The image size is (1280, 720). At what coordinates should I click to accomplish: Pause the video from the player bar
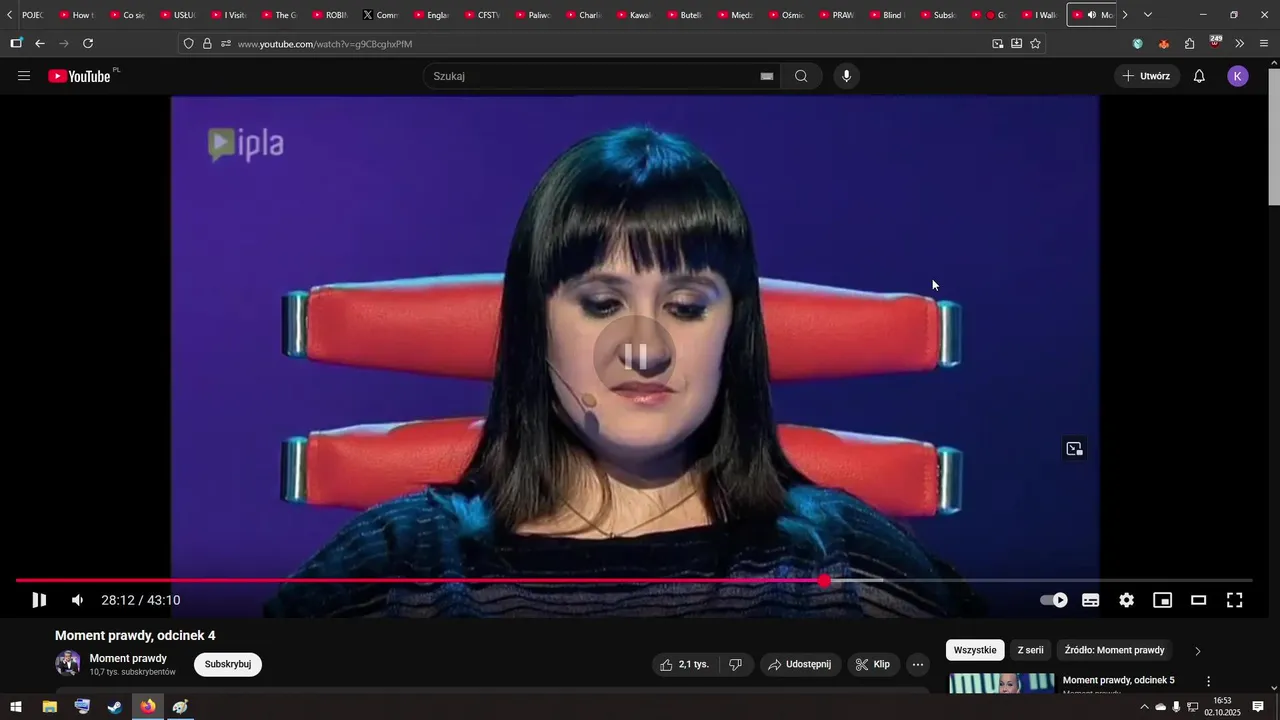39,600
